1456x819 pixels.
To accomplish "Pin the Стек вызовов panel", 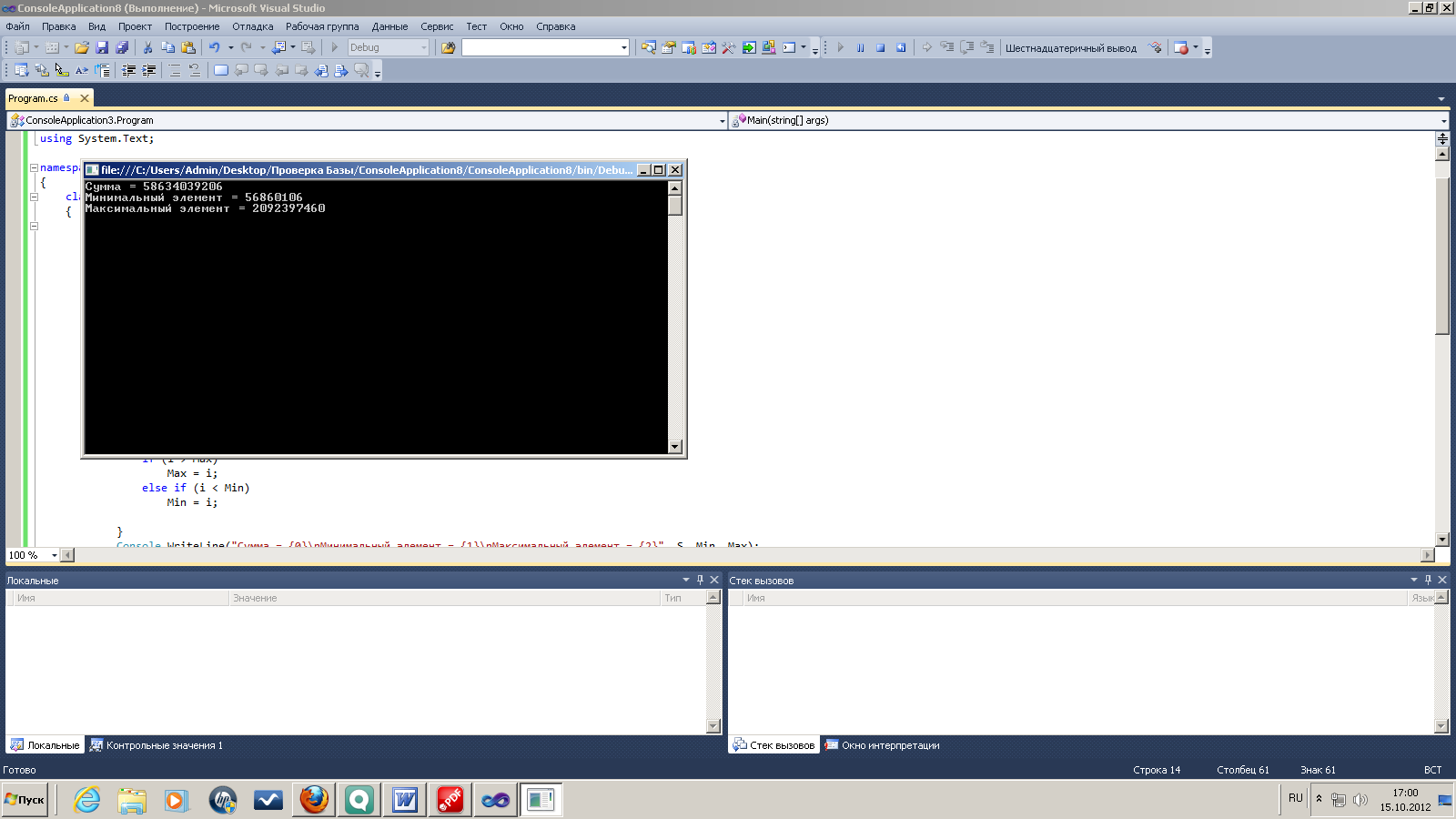I will point(1428,580).
